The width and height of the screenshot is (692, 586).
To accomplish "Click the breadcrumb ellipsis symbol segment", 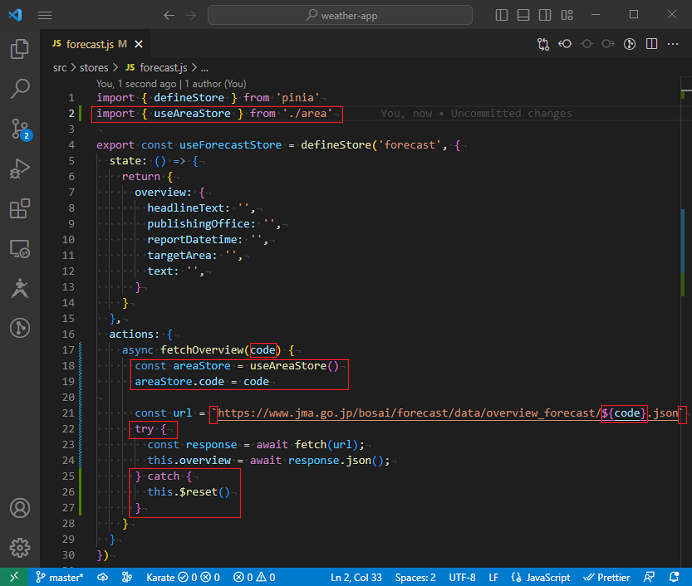I will (204, 68).
